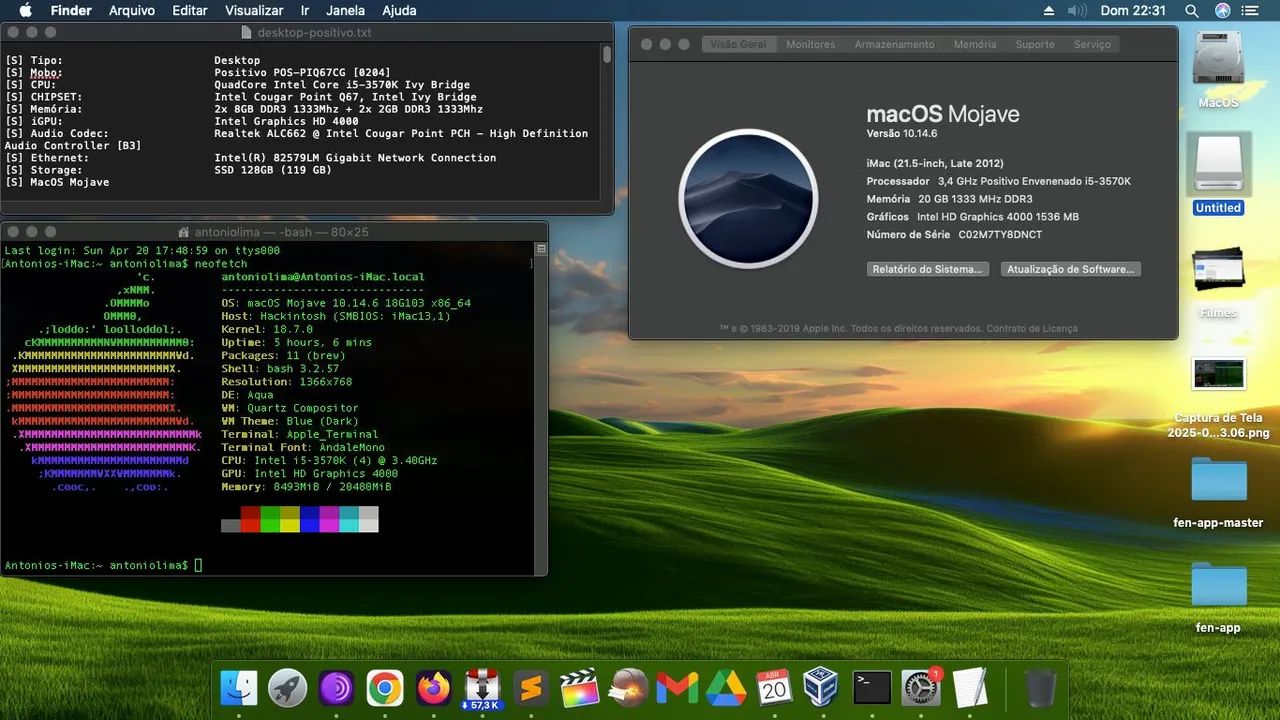Launch Launchpad rocket icon in Dock
1280x720 pixels.
(288, 688)
